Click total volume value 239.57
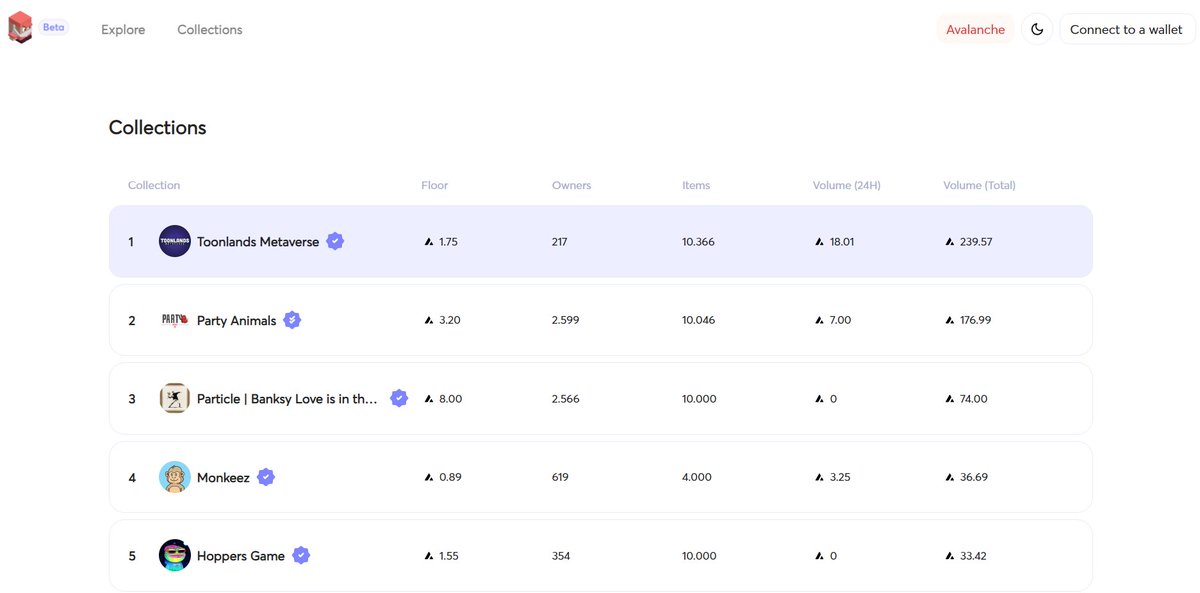The width and height of the screenshot is (1200, 593). (976, 242)
